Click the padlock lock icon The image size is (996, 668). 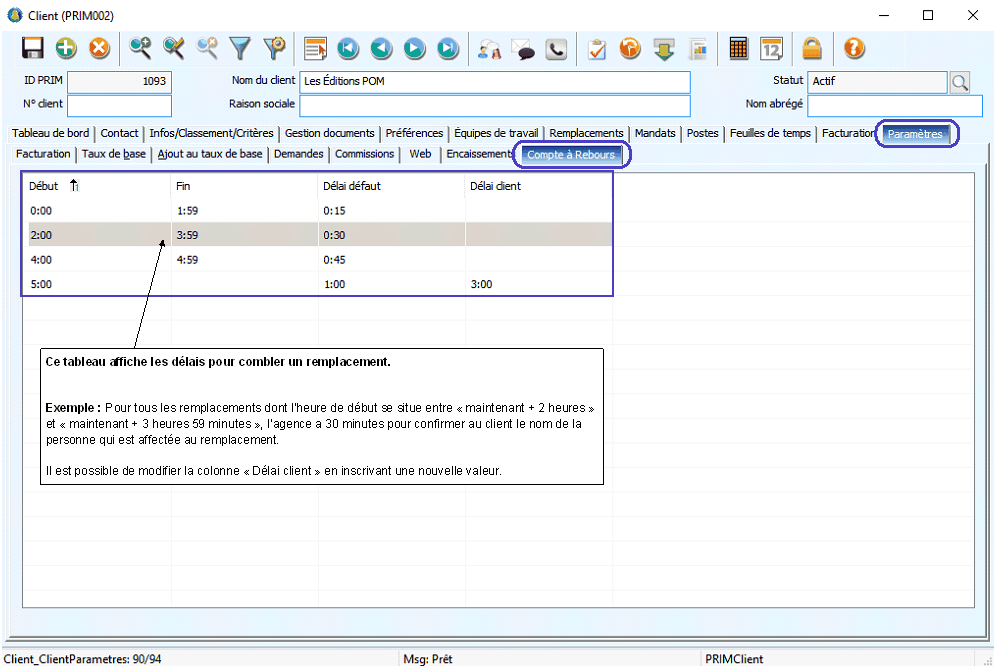812,48
